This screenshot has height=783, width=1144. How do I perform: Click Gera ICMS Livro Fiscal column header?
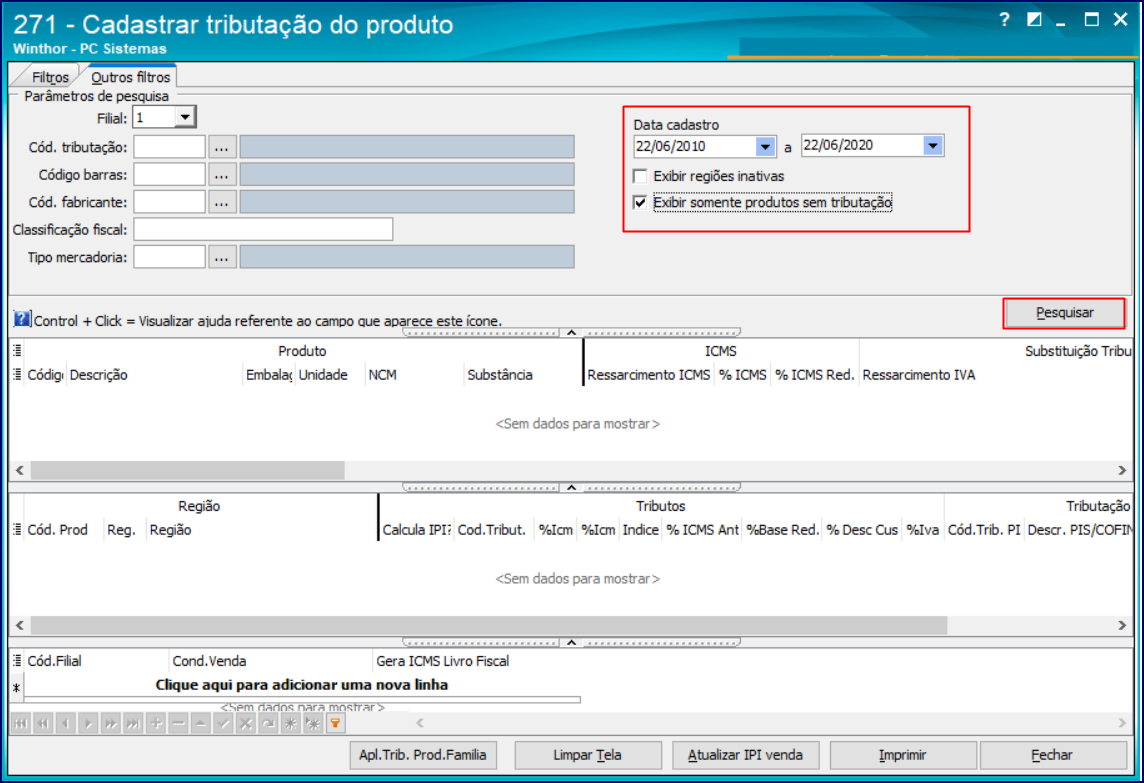tap(443, 661)
